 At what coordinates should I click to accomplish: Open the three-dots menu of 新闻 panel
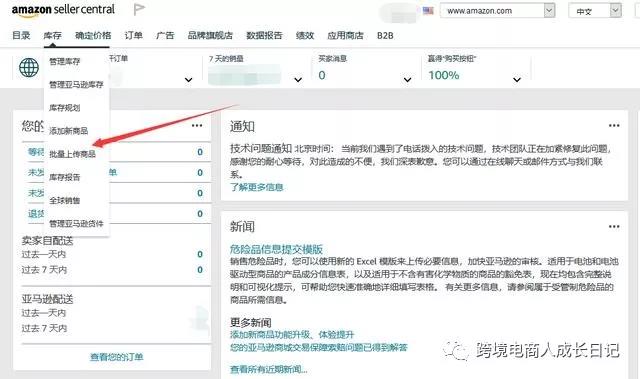point(614,226)
